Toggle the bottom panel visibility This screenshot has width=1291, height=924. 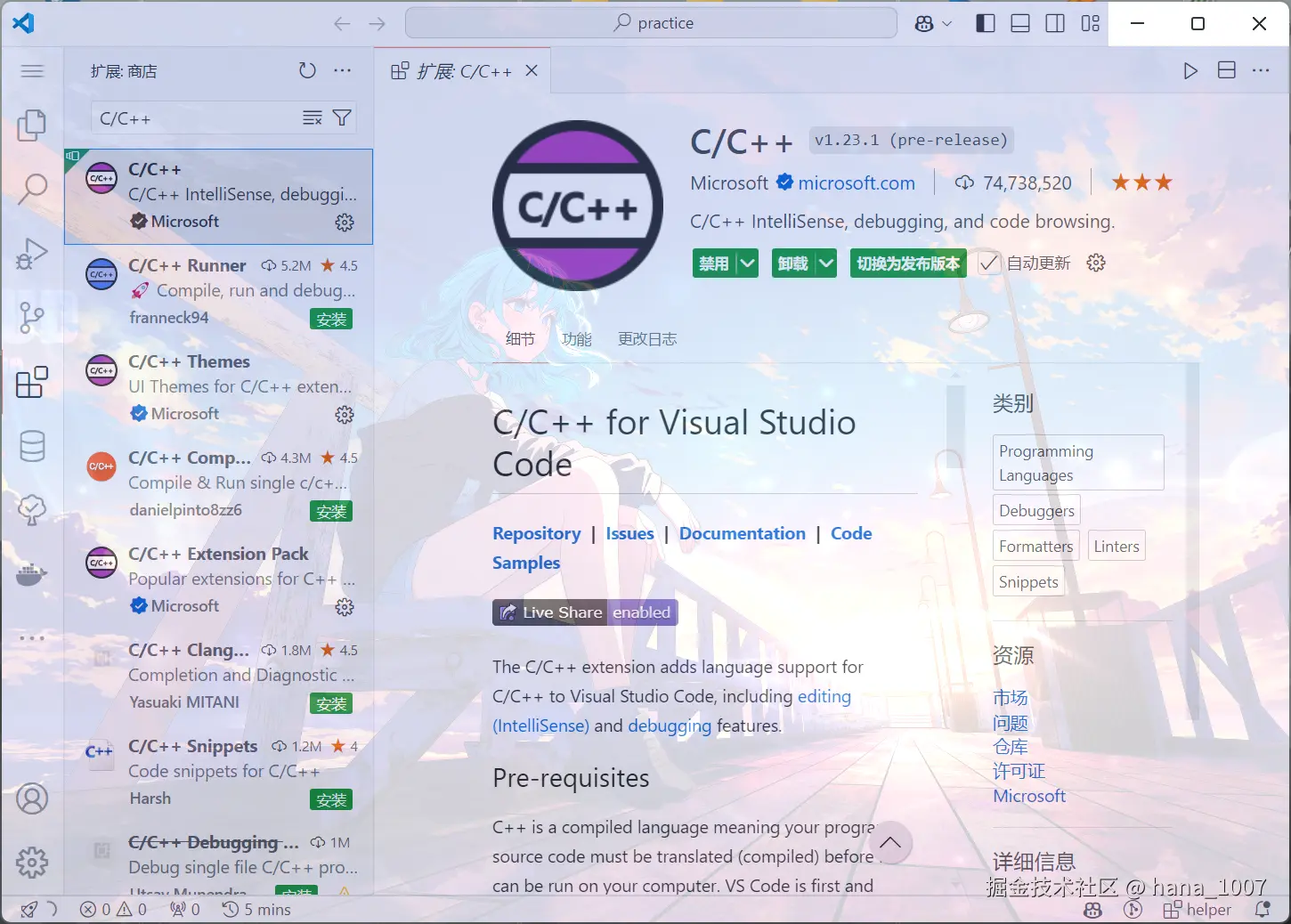pos(1020,24)
